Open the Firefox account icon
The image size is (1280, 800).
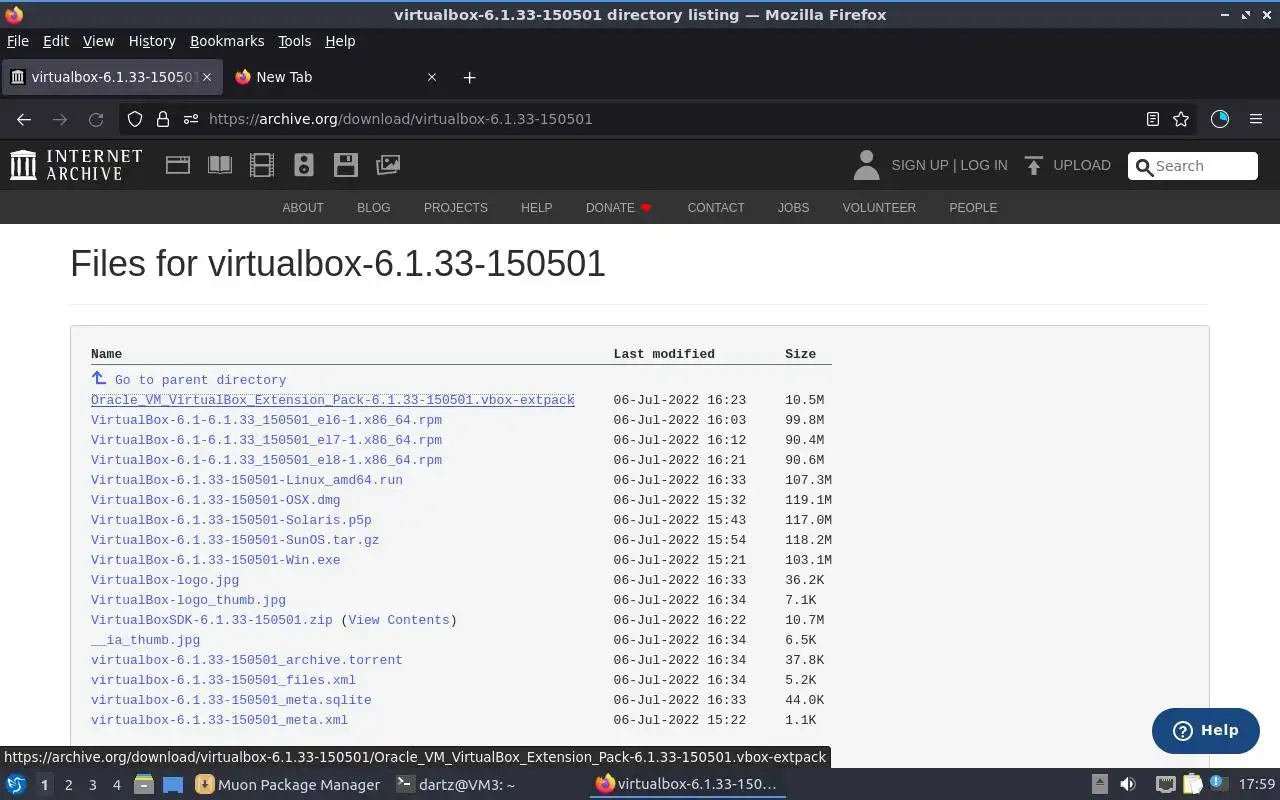click(x=1220, y=119)
